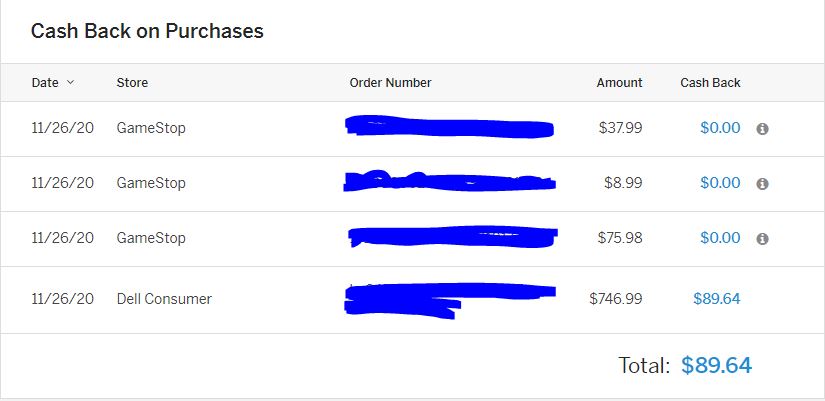Sort table by Date header

pyautogui.click(x=45, y=83)
